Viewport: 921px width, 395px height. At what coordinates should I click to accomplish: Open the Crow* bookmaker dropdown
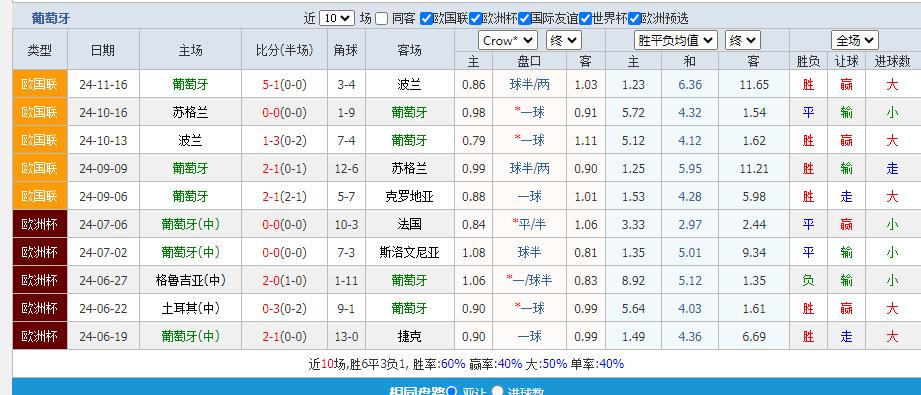[x=508, y=41]
